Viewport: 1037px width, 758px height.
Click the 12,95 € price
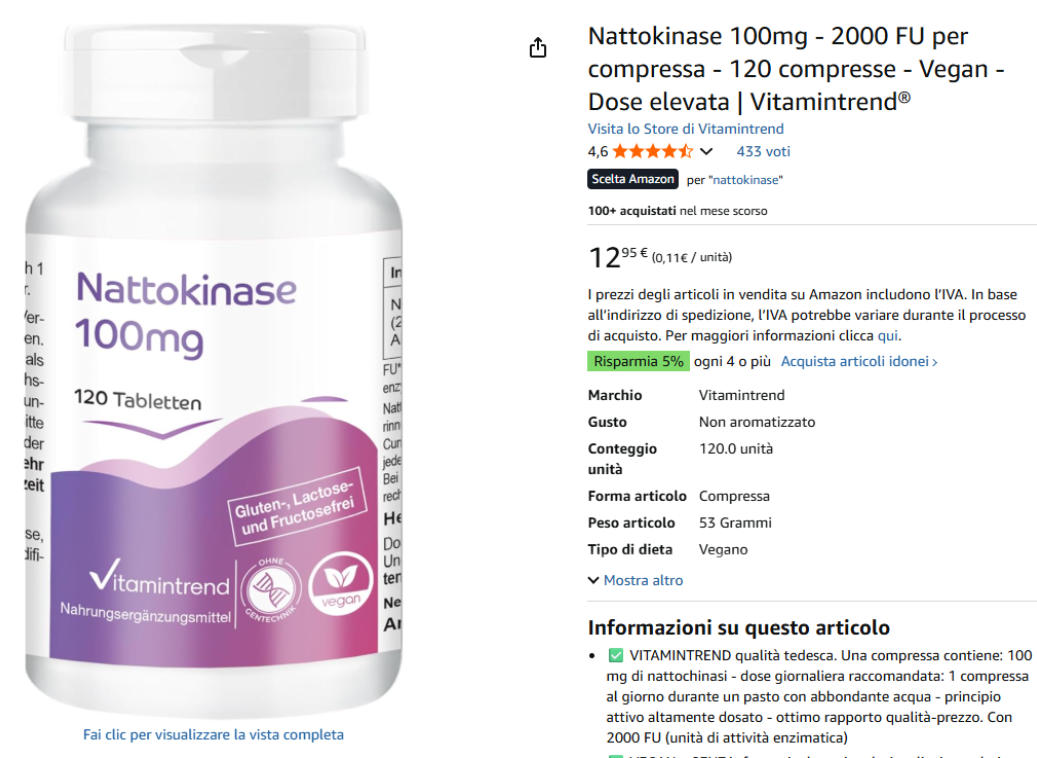pyautogui.click(x=618, y=257)
